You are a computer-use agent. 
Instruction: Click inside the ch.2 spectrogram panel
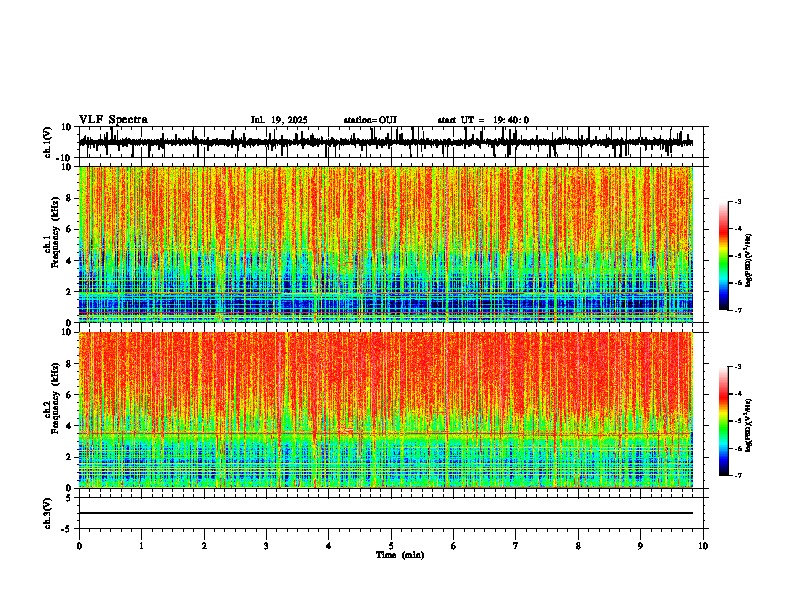(x=385, y=410)
